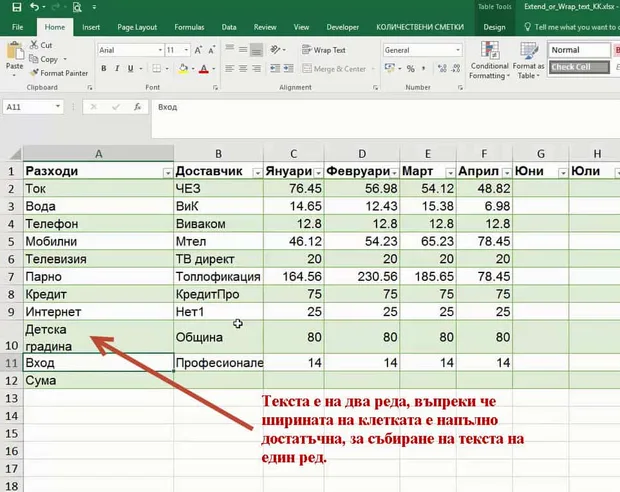620x492 pixels.
Task: Select the Check Cell style
Action: (579, 67)
